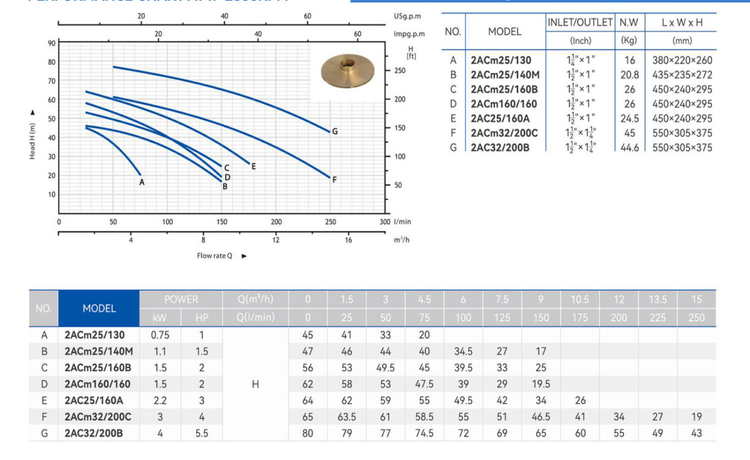750x460 pixels.
Task: Click the 300 tick on the l/min axis
Action: 385,222
